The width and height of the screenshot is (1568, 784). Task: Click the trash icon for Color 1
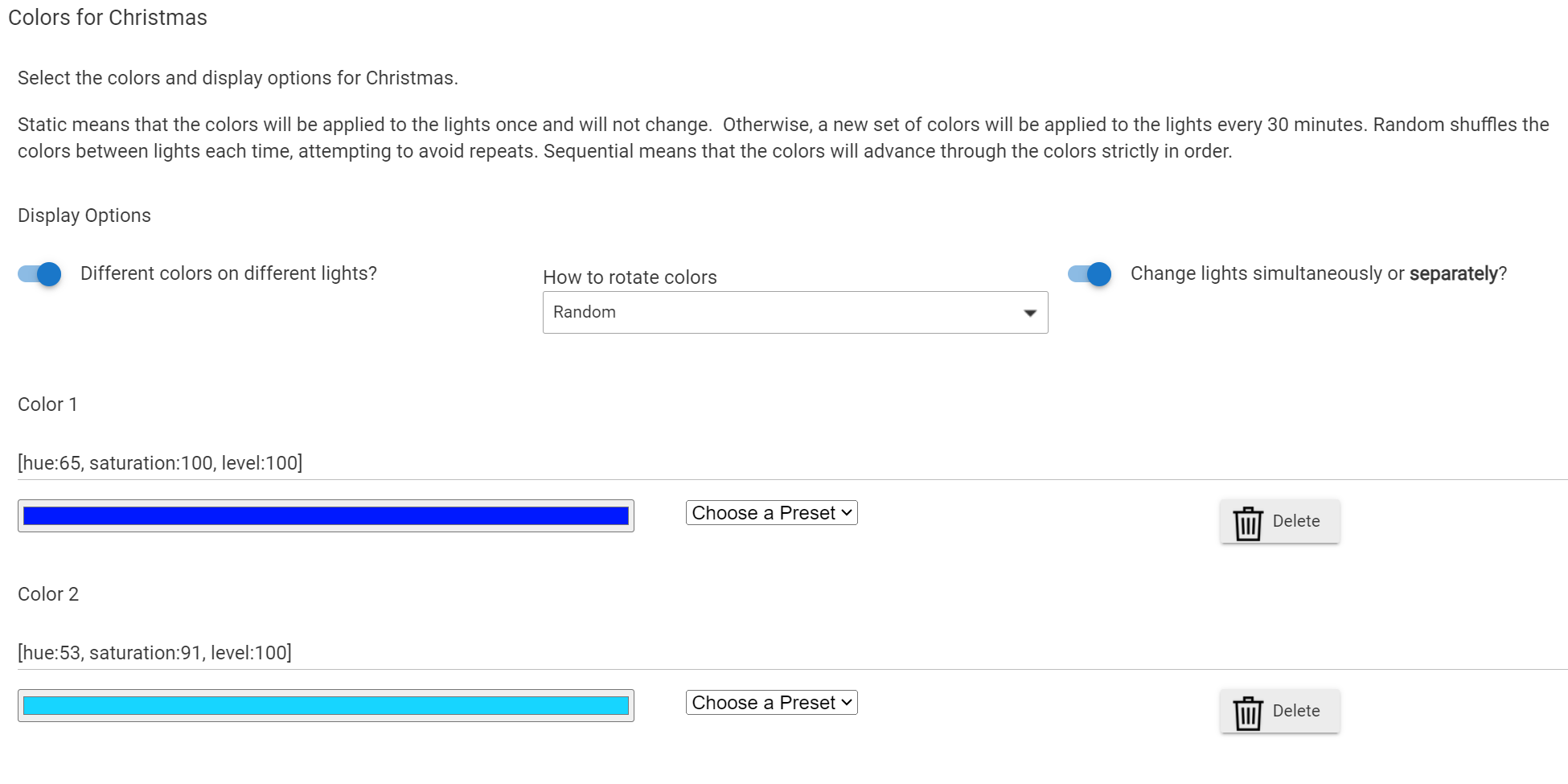[1248, 523]
